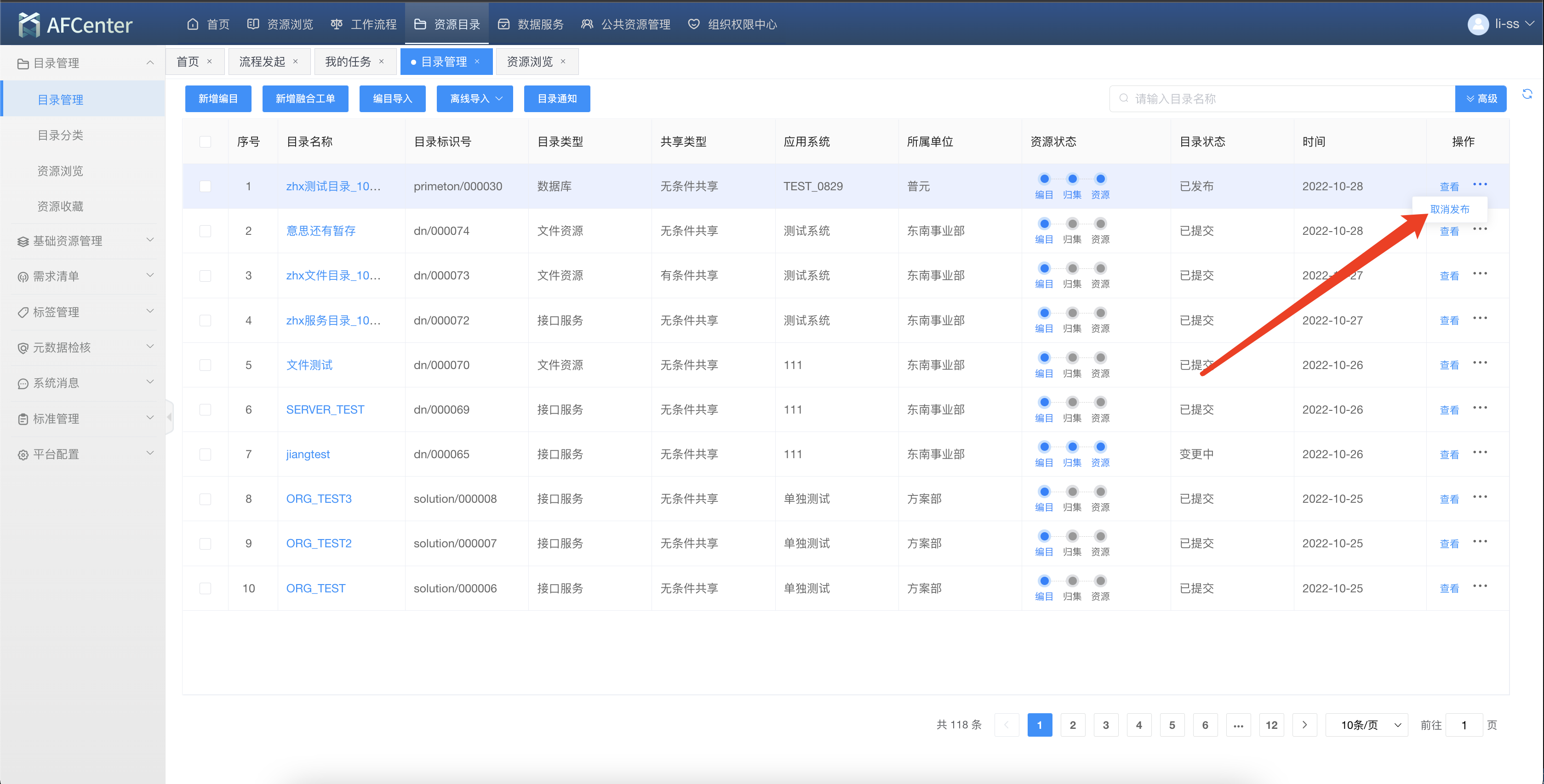This screenshot has width=1544, height=784.
Task: Open more actions ellipsis for SERVER_TEST row
Action: coord(1480,408)
